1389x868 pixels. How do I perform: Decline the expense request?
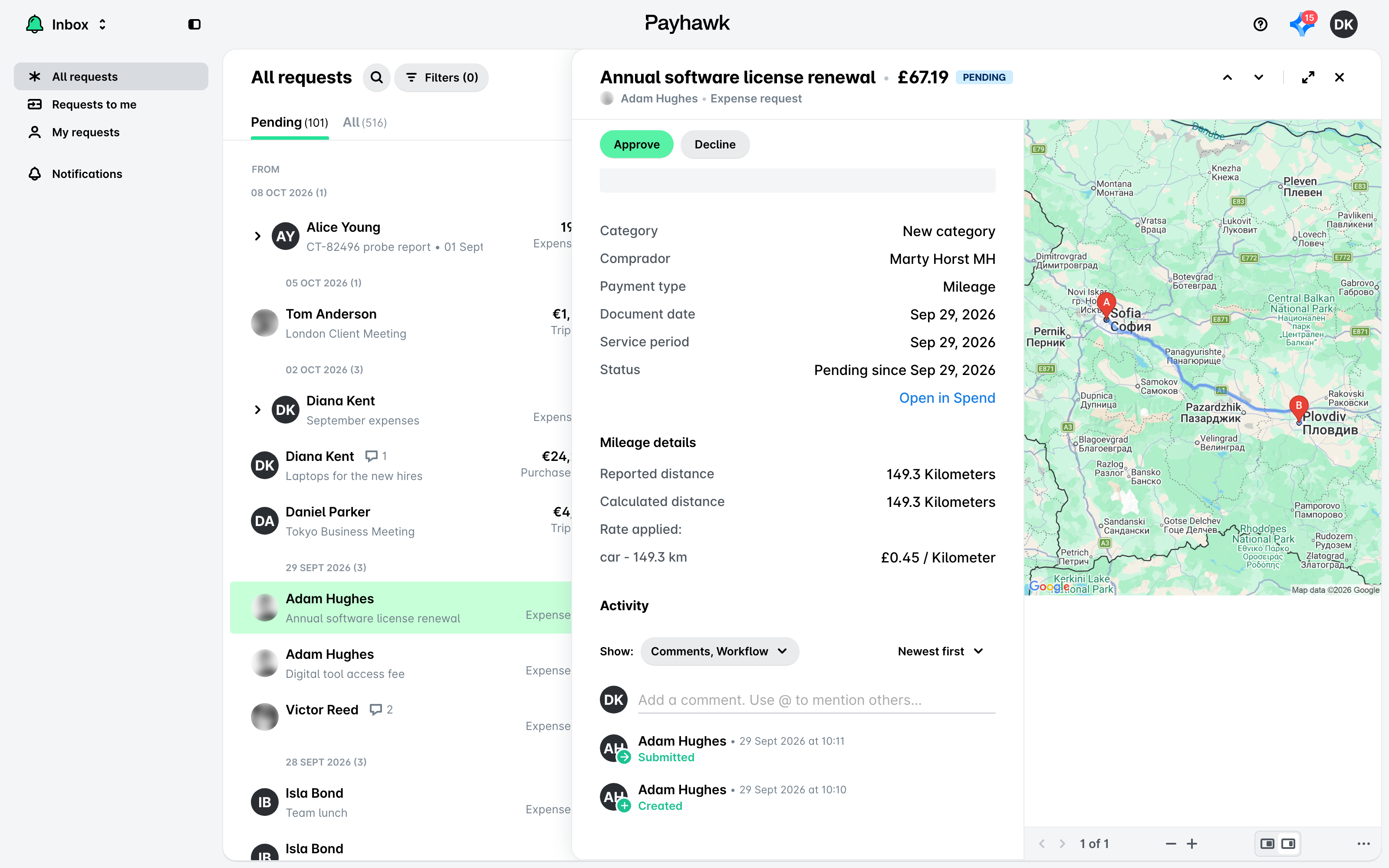714,144
